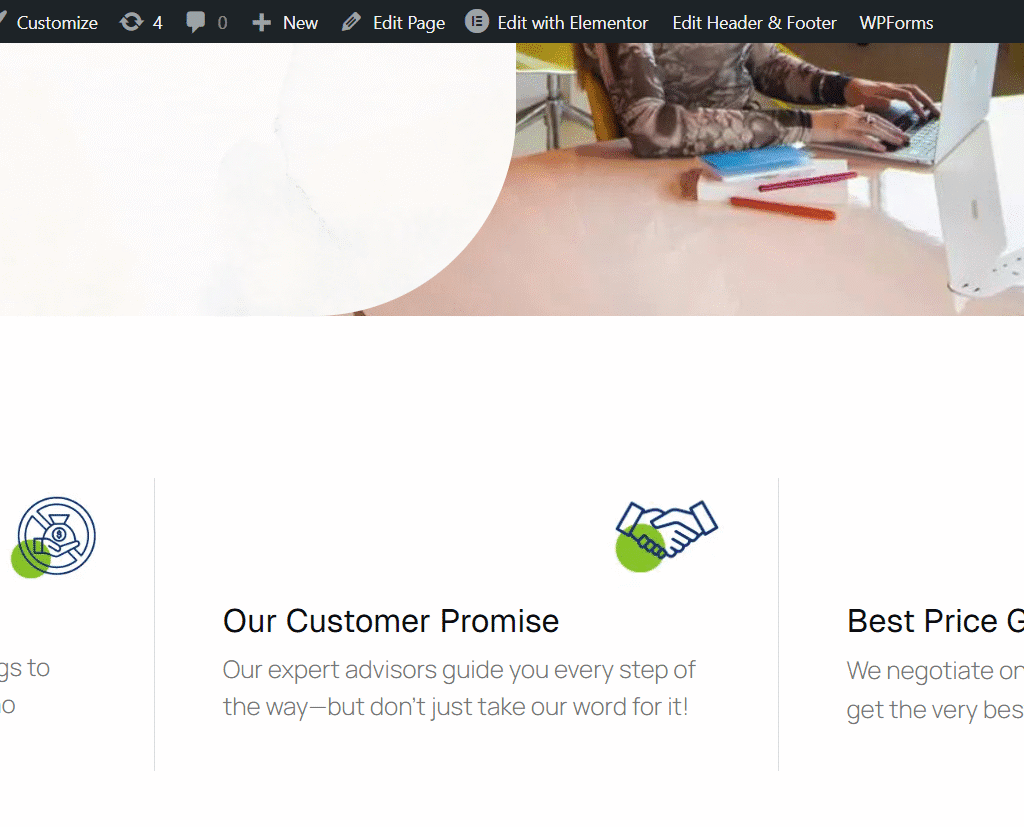Click the Our Customer Promise heading
This screenshot has width=1024, height=827.
click(x=391, y=621)
